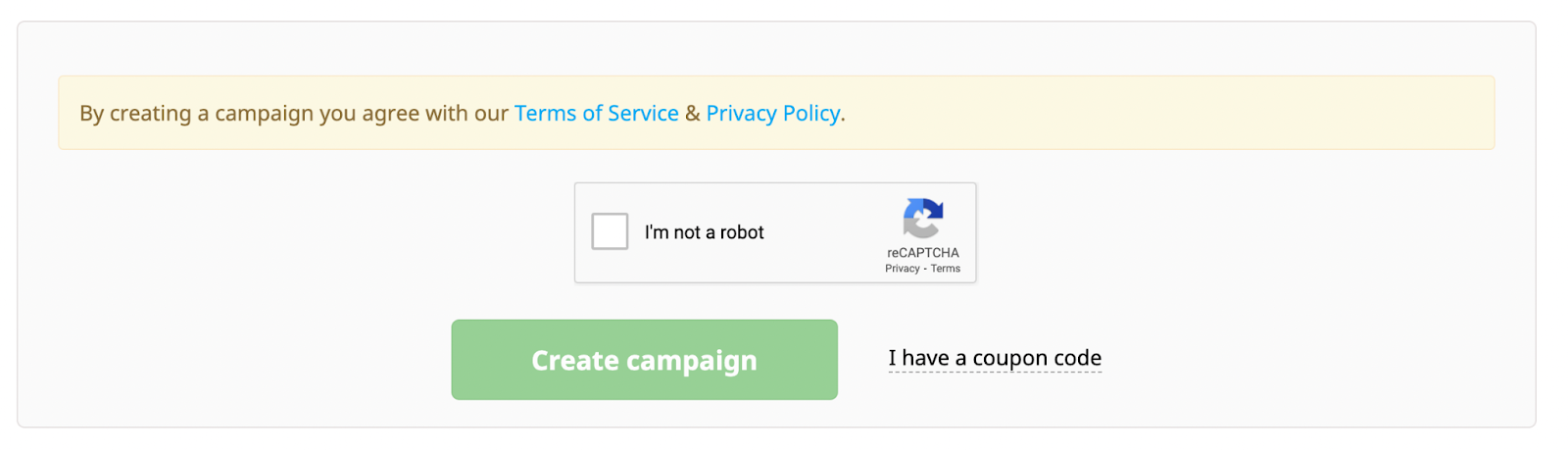Open the reCAPTCHA Terms link
This screenshot has width=1568, height=451.
tap(946, 269)
